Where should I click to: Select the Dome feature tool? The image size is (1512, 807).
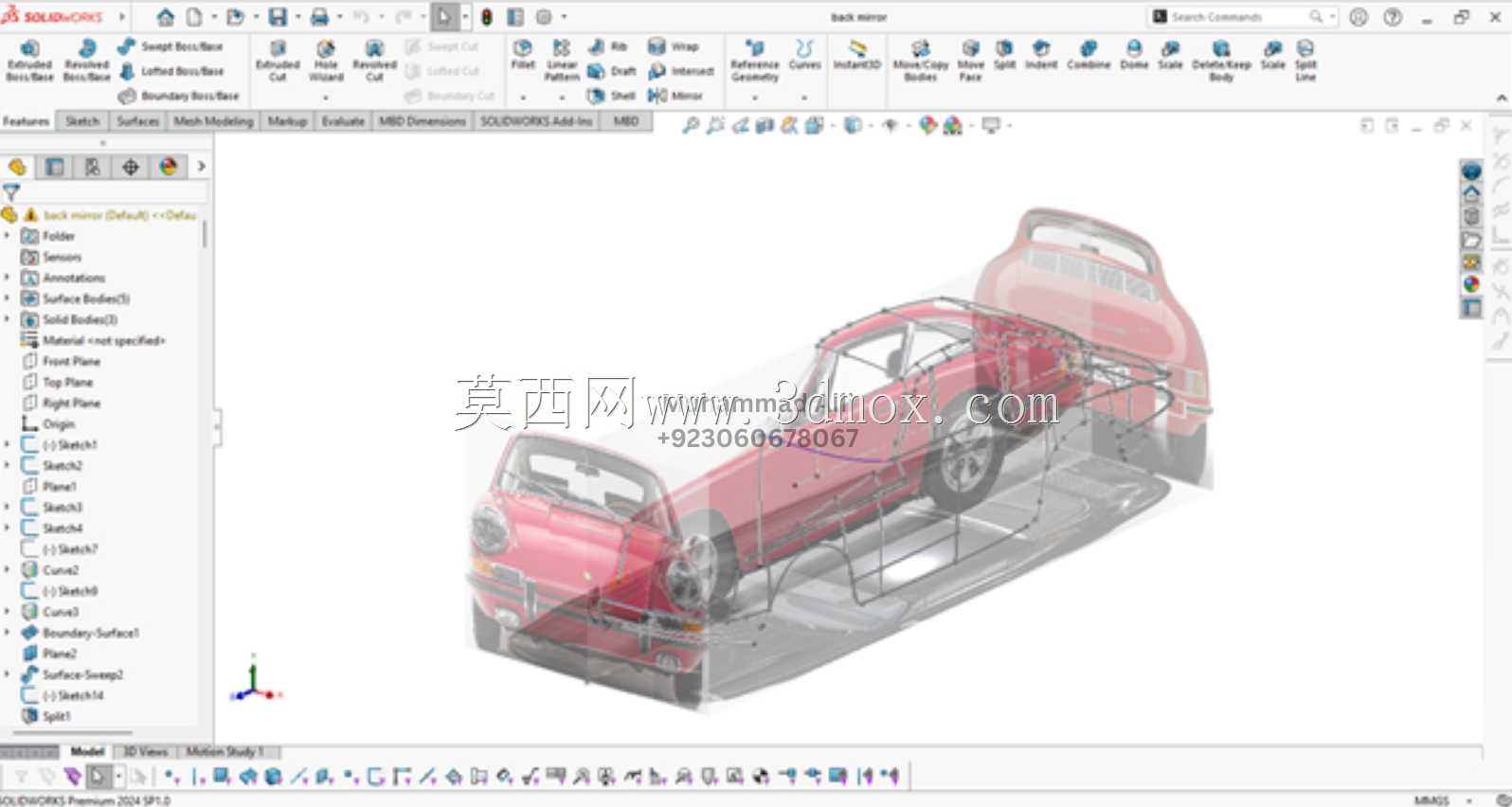coord(1134,55)
